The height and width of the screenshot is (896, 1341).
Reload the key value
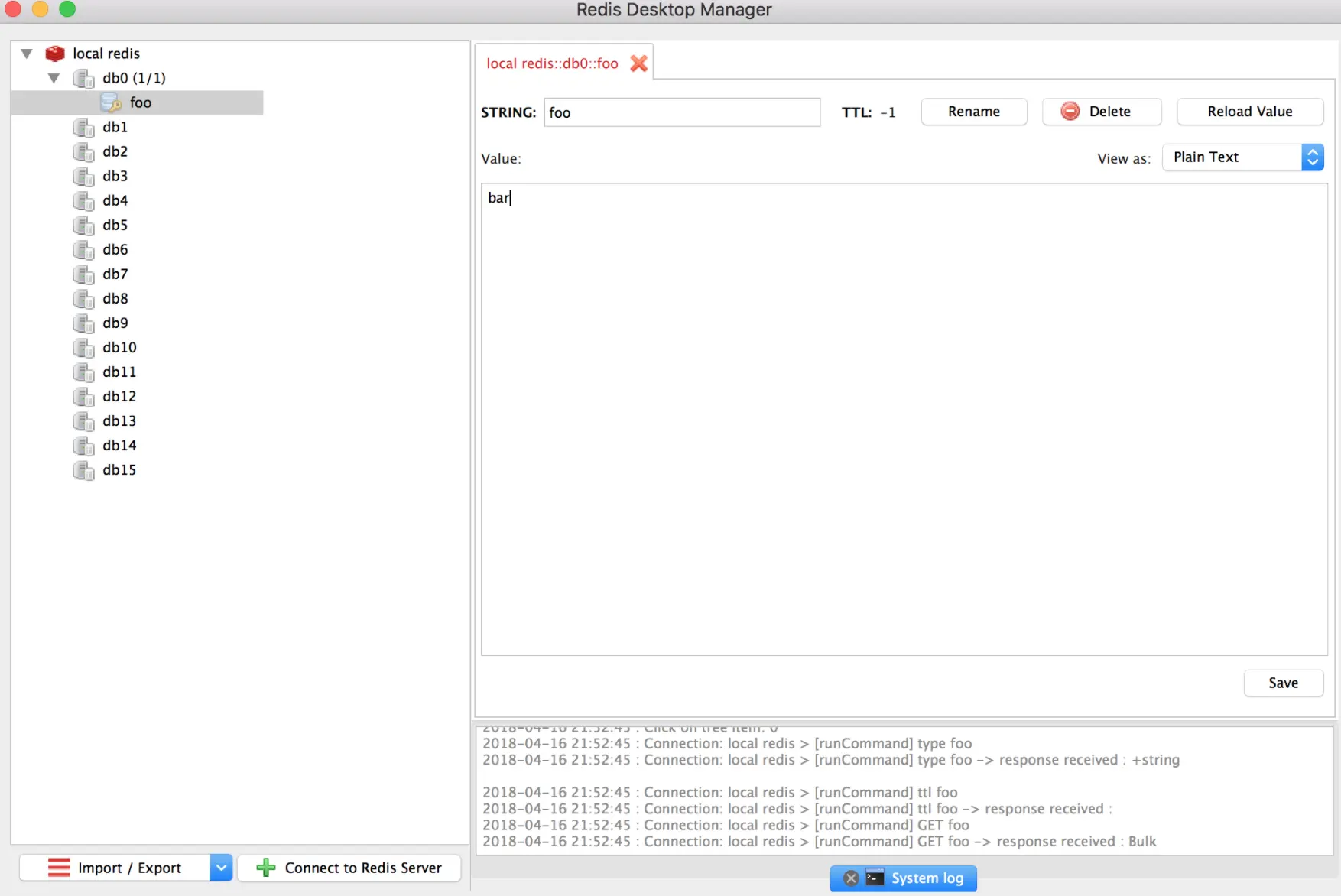tap(1250, 112)
